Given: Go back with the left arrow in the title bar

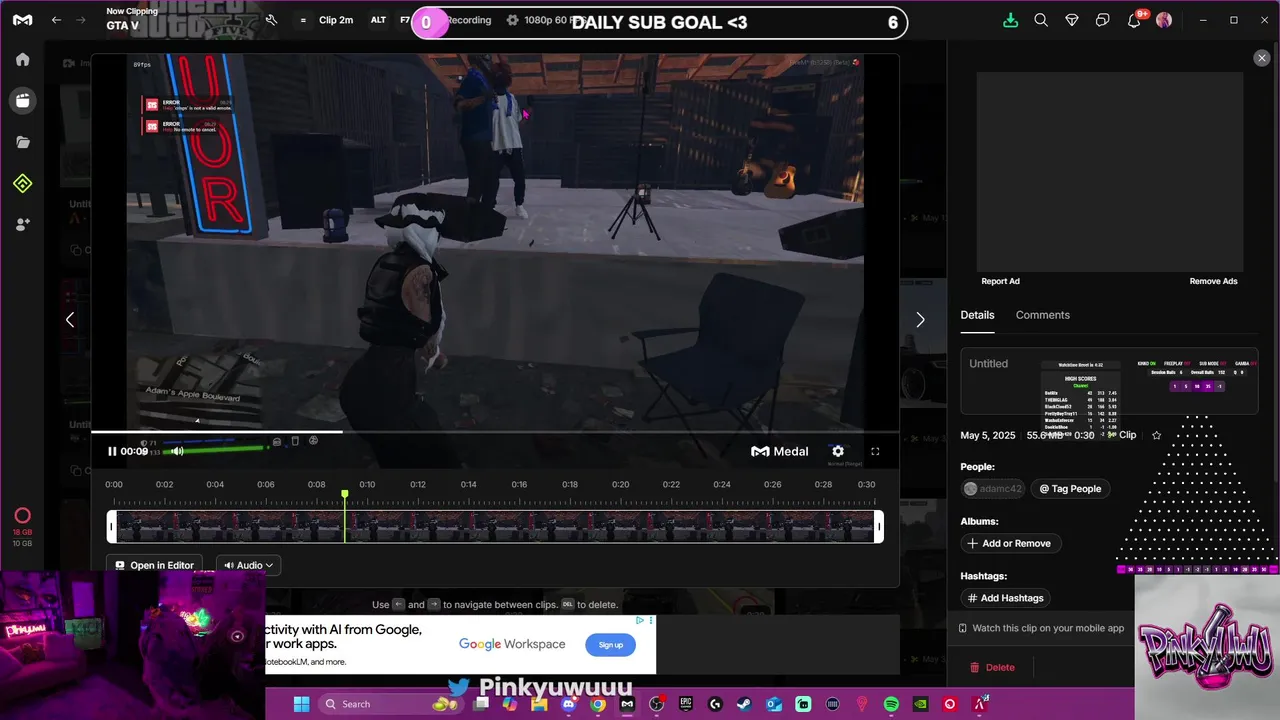Looking at the screenshot, I should point(56,20).
